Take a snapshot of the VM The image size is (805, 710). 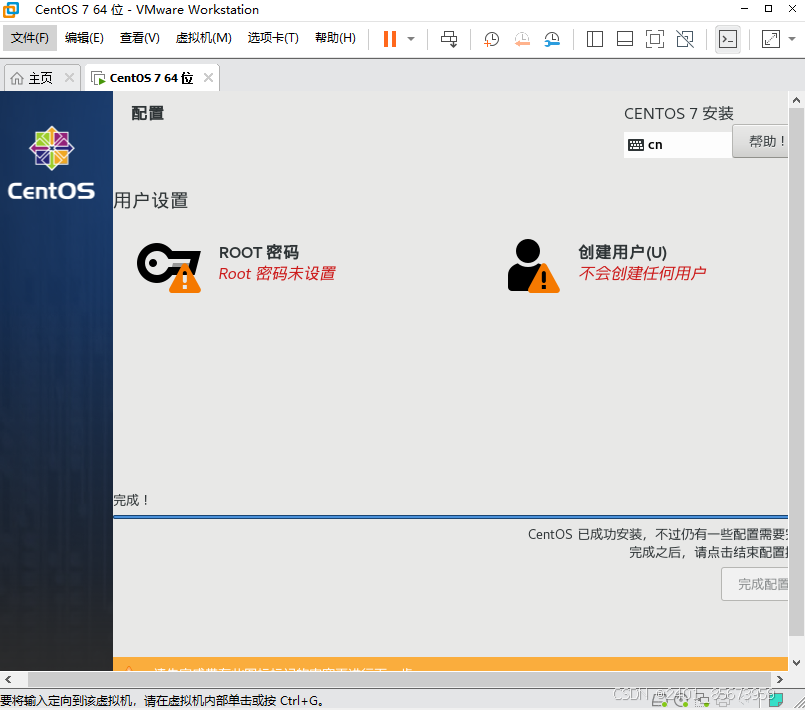pos(491,39)
